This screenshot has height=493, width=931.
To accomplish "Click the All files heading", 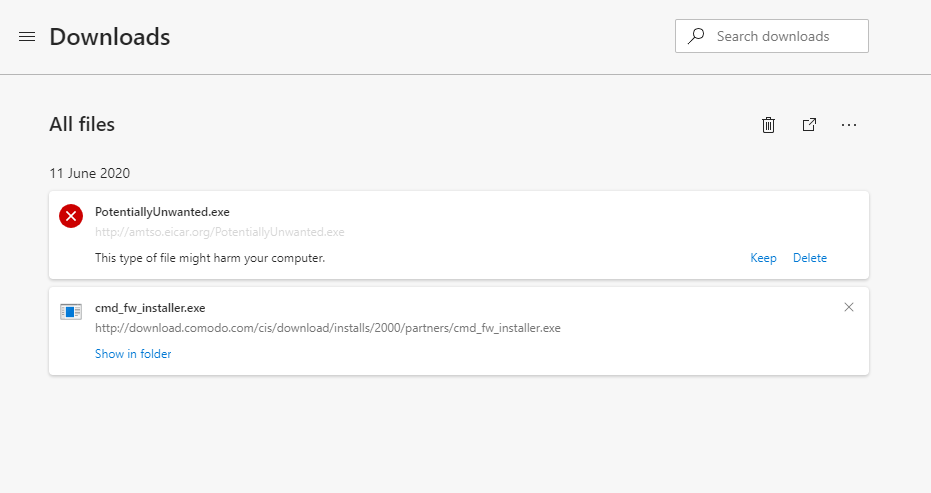I will tap(82, 125).
